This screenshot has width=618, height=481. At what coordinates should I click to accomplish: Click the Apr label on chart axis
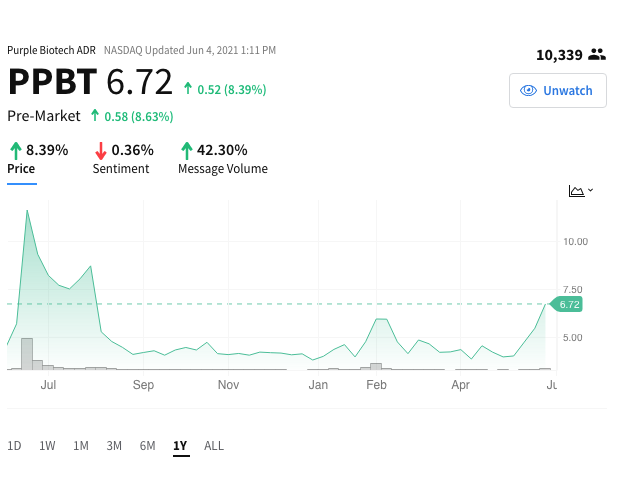(x=460, y=384)
